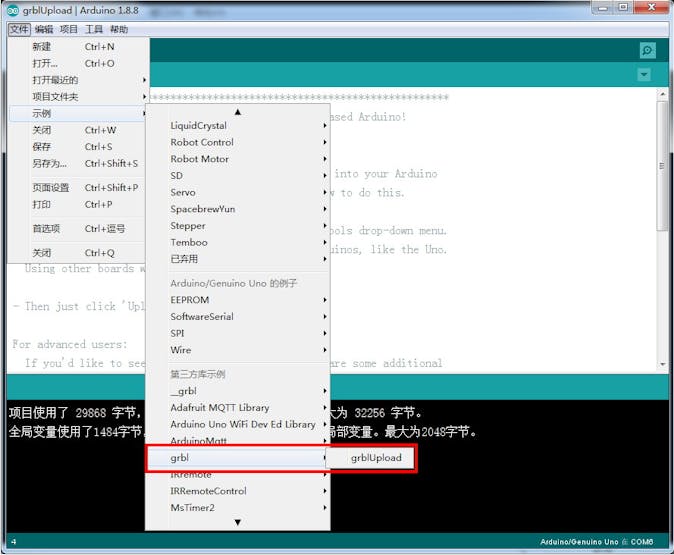Viewport: 674px width, 555px height.
Task: Open the 工具 menu
Action: click(x=94, y=29)
